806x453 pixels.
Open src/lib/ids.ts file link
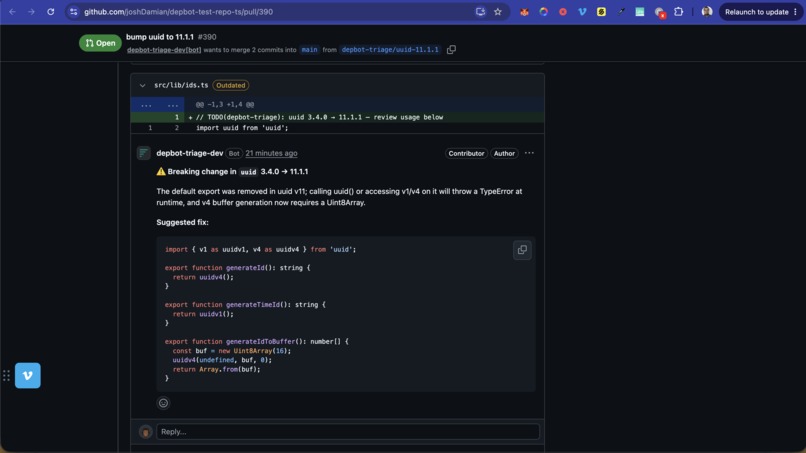tap(181, 85)
